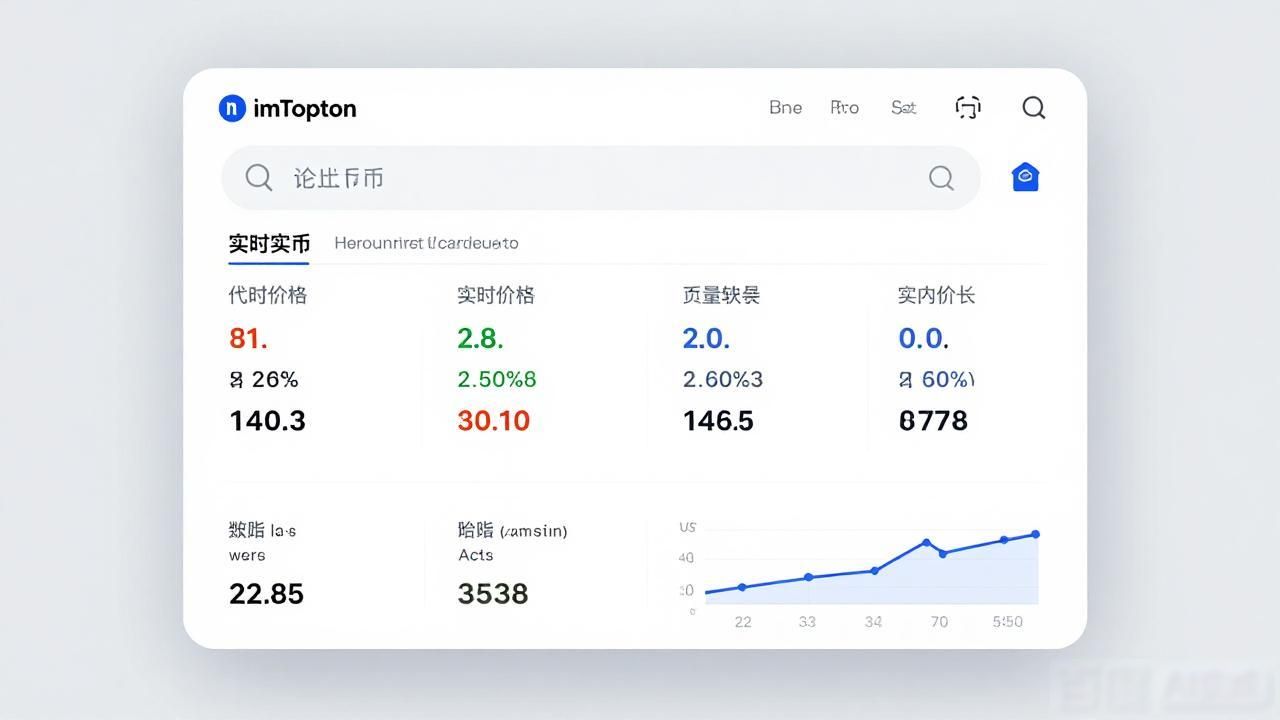Click the 146.5 figure

[x=718, y=420]
